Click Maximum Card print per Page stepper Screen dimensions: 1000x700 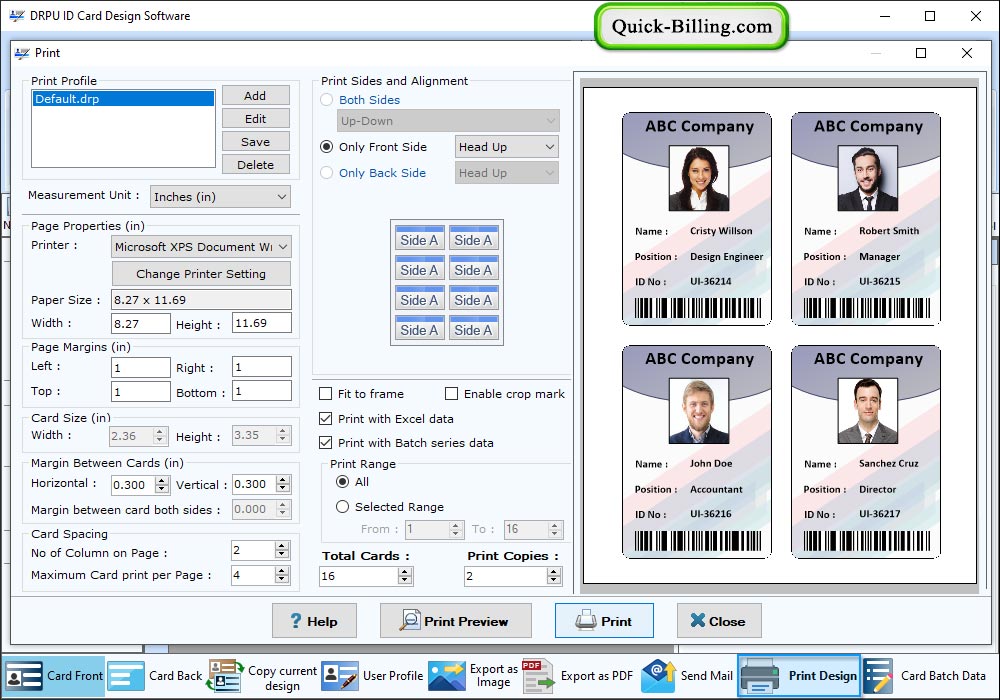(x=282, y=575)
